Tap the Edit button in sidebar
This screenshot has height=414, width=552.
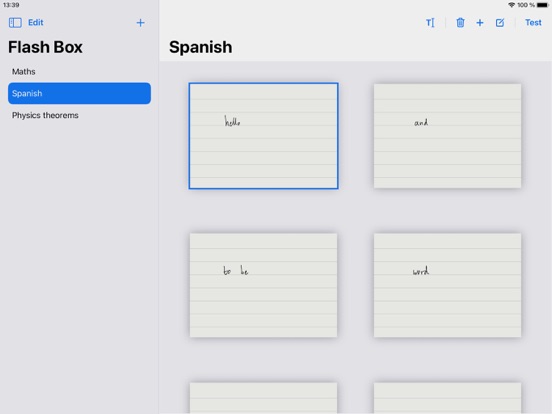(x=36, y=23)
